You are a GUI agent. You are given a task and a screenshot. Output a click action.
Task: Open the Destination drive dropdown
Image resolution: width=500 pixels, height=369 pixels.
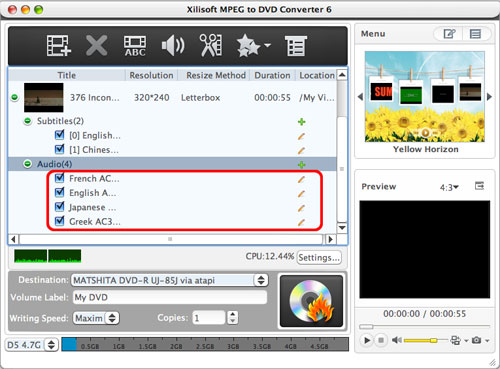point(170,280)
